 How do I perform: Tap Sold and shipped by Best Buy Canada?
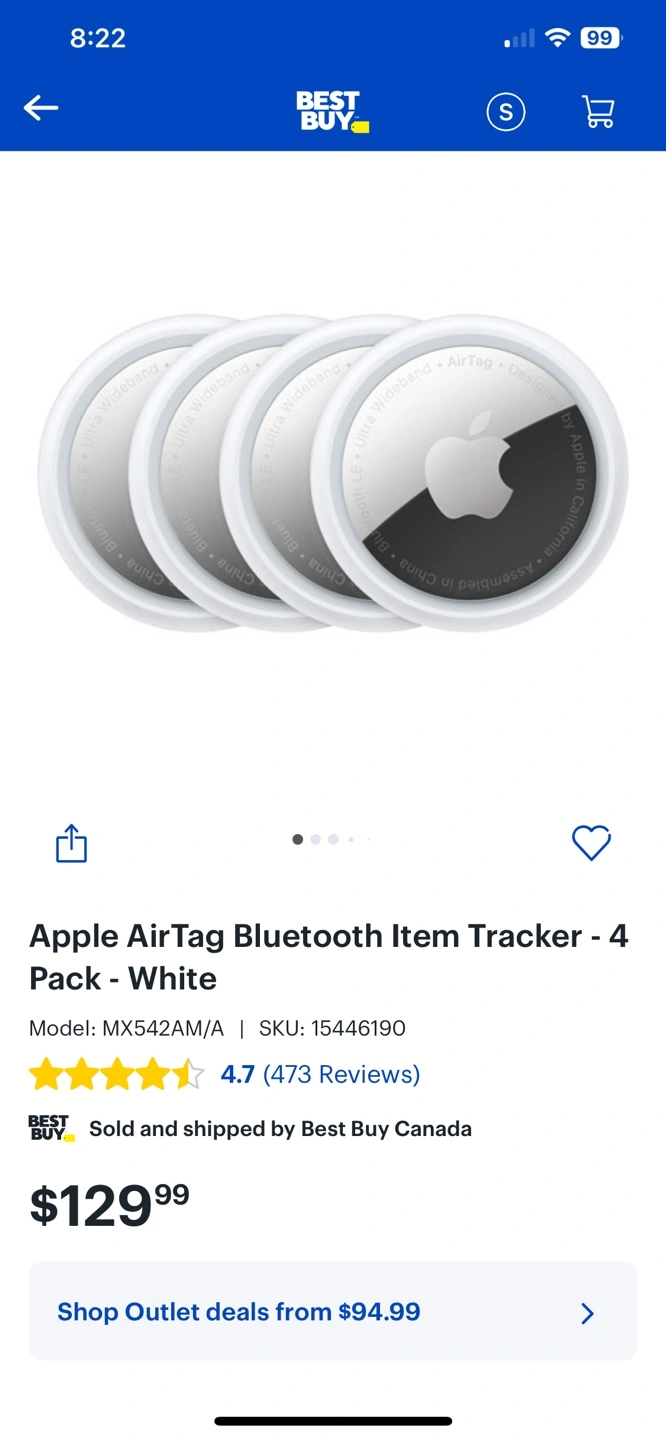(x=280, y=1129)
